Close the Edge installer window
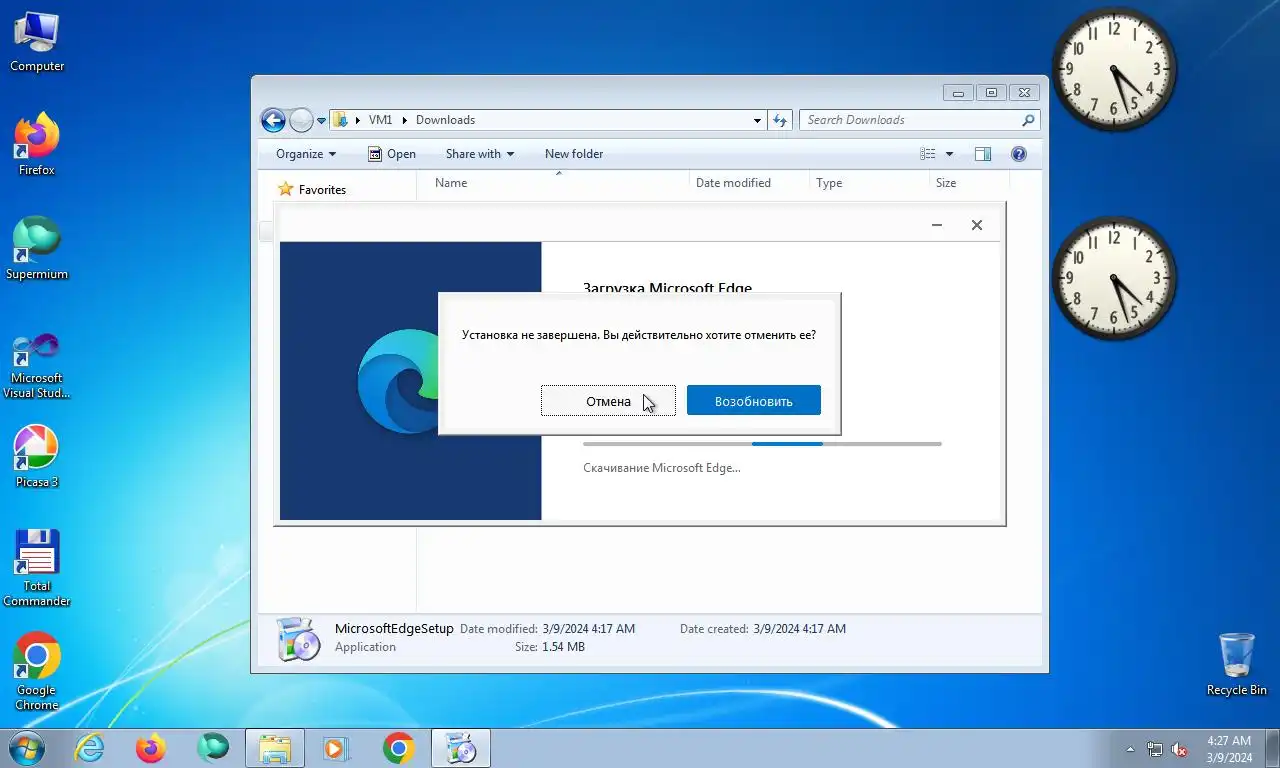This screenshot has height=768, width=1280. point(977,225)
